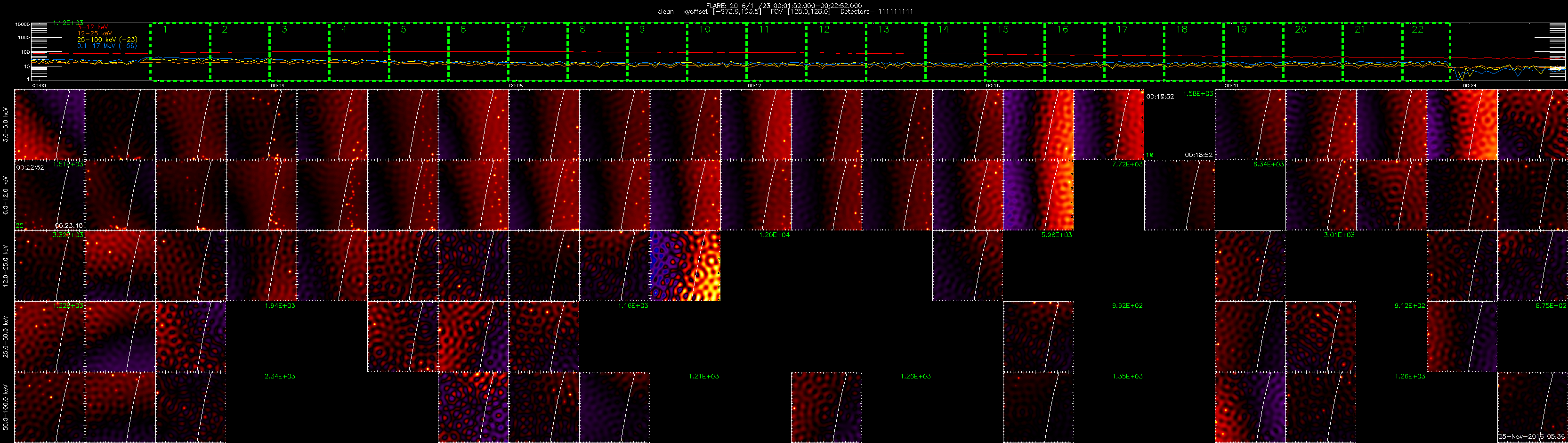The image size is (1568, 443).
Task: Click the green '1.20E+04' value
Action: click(774, 235)
